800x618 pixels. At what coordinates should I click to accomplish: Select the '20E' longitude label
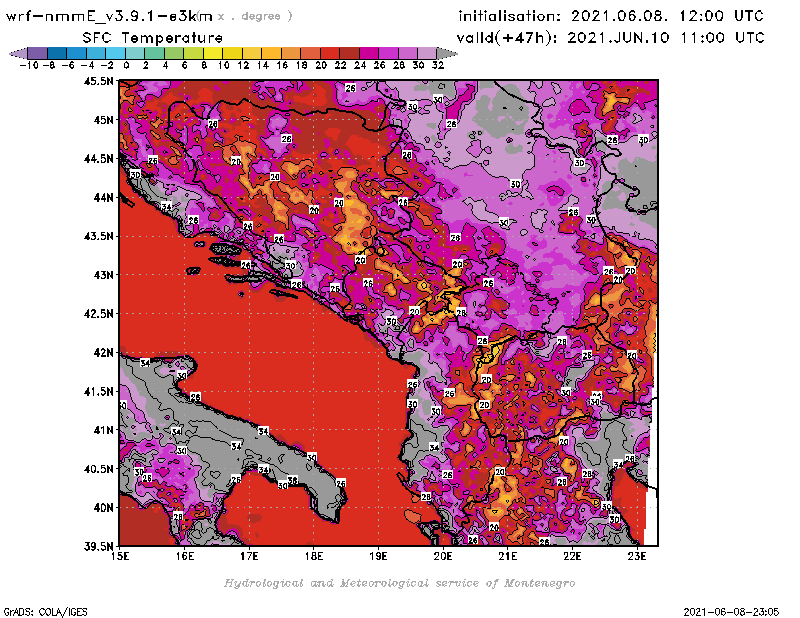(x=443, y=556)
